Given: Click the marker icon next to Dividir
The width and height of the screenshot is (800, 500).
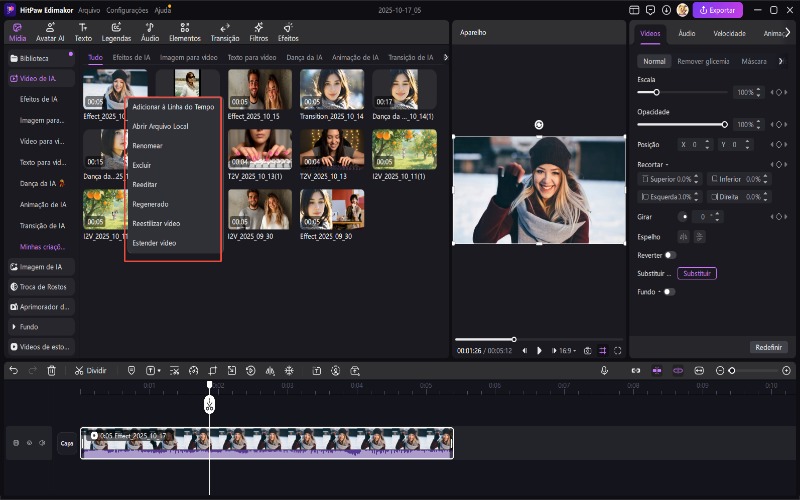Looking at the screenshot, I should tap(131, 371).
